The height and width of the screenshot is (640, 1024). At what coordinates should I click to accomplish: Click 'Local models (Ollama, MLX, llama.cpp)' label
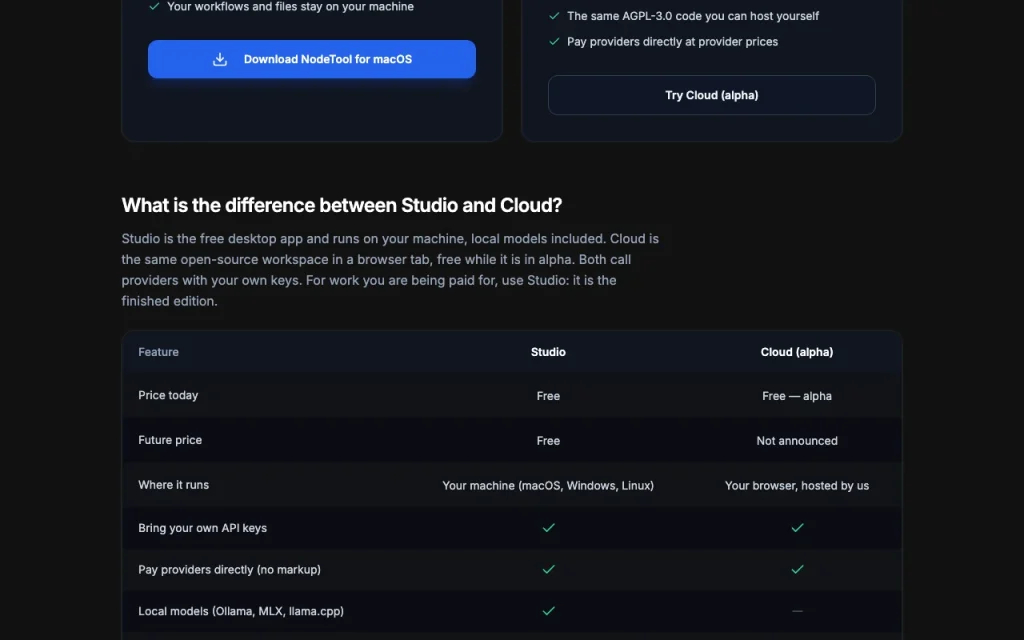click(241, 612)
